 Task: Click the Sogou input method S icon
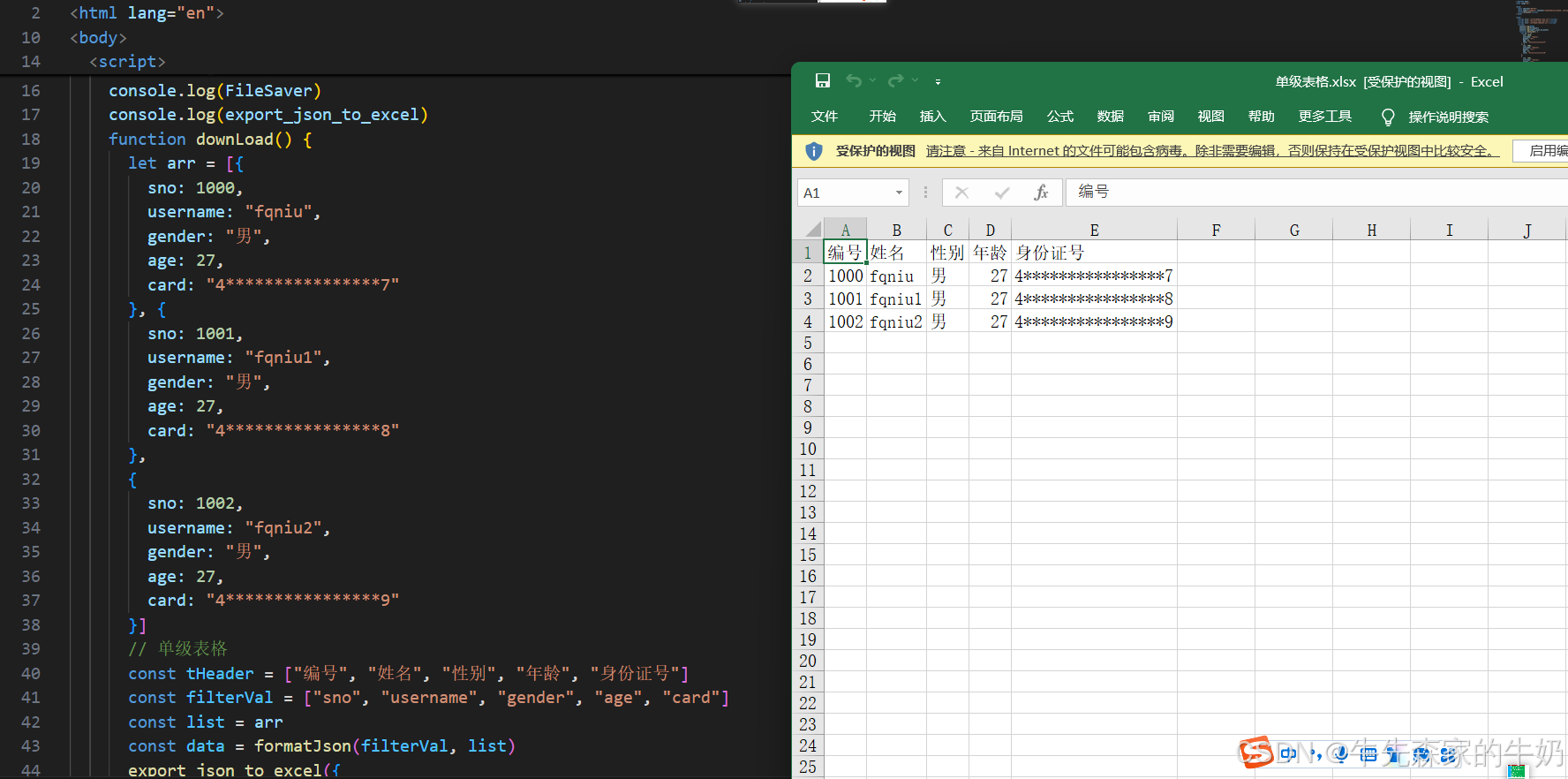click(1255, 753)
